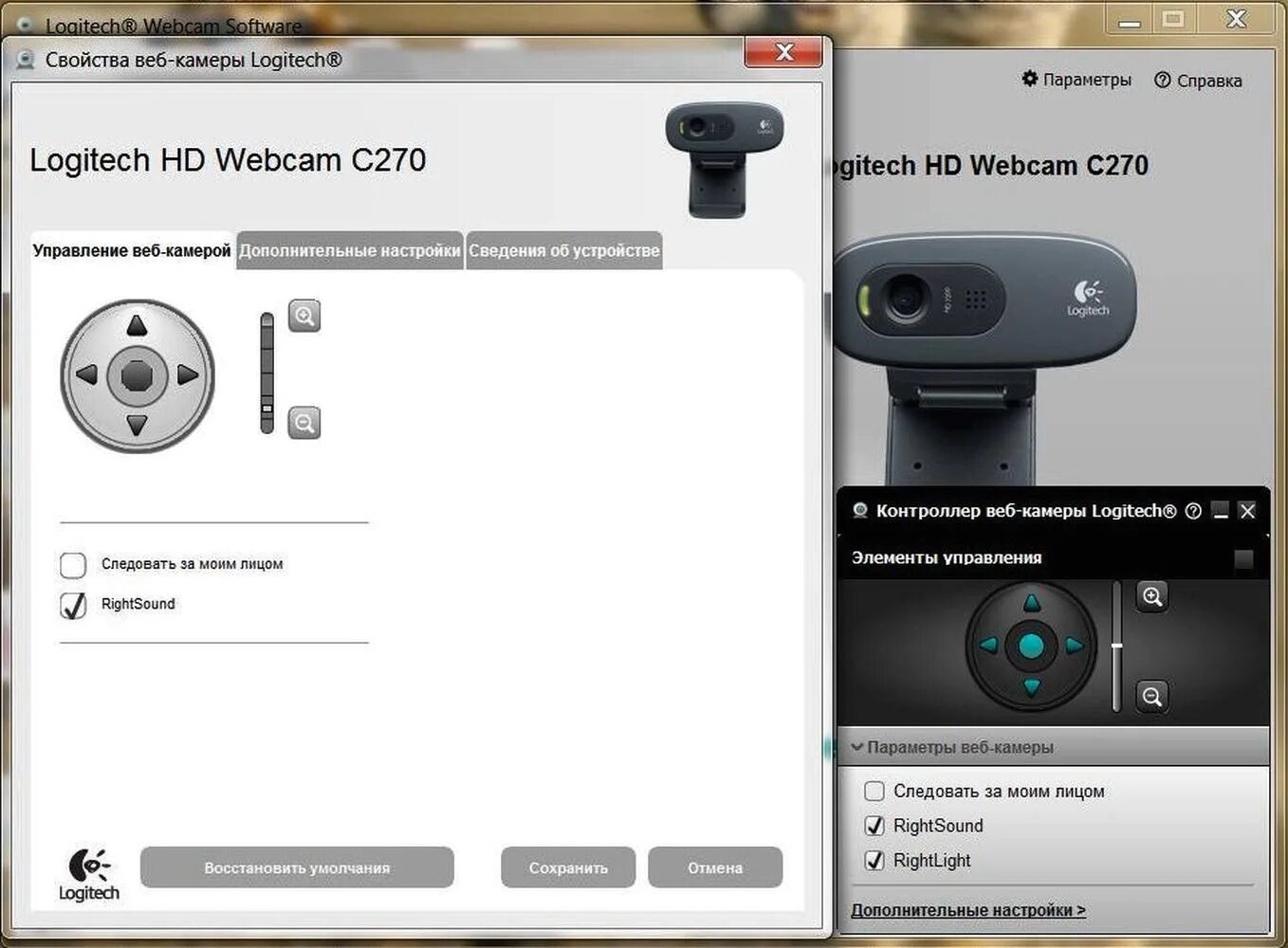Uncheck RightLight in controller panel
Viewport: 1288px width, 948px height.
[x=874, y=861]
